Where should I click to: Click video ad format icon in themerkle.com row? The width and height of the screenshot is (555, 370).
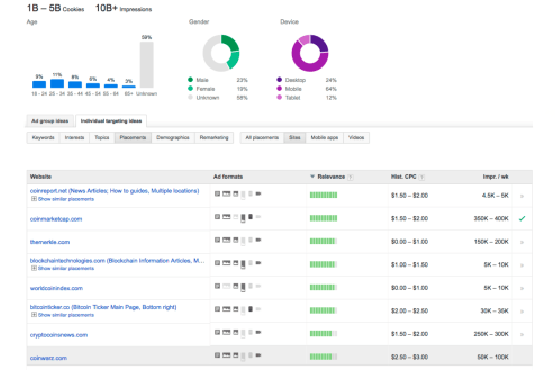(258, 240)
